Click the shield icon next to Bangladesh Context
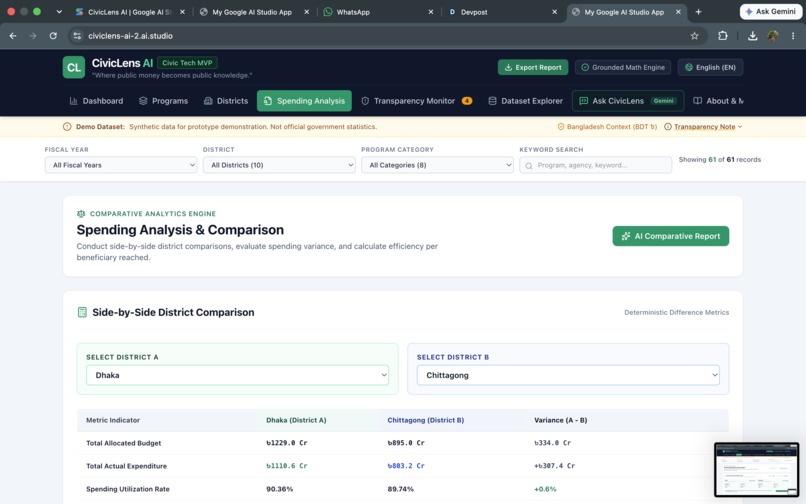 pyautogui.click(x=561, y=127)
